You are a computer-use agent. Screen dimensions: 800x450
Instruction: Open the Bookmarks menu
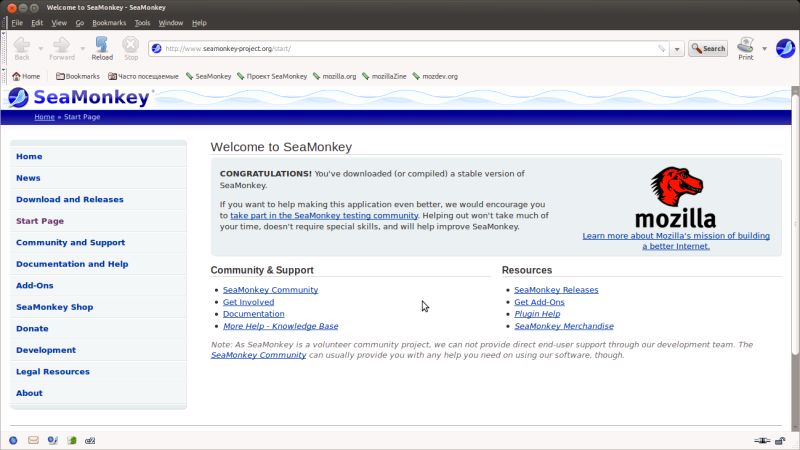pos(109,23)
